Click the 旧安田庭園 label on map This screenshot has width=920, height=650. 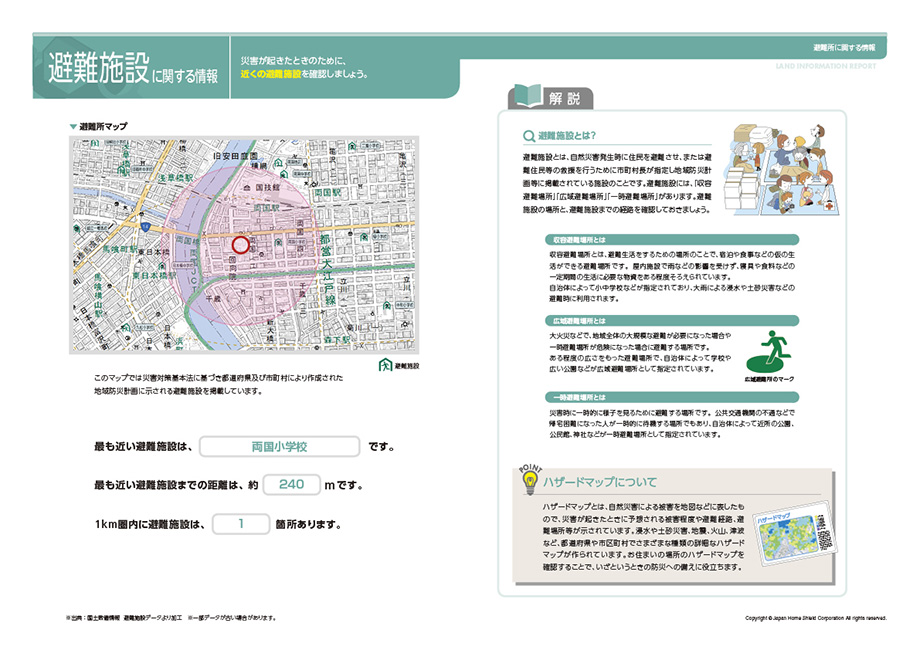(x=235, y=156)
